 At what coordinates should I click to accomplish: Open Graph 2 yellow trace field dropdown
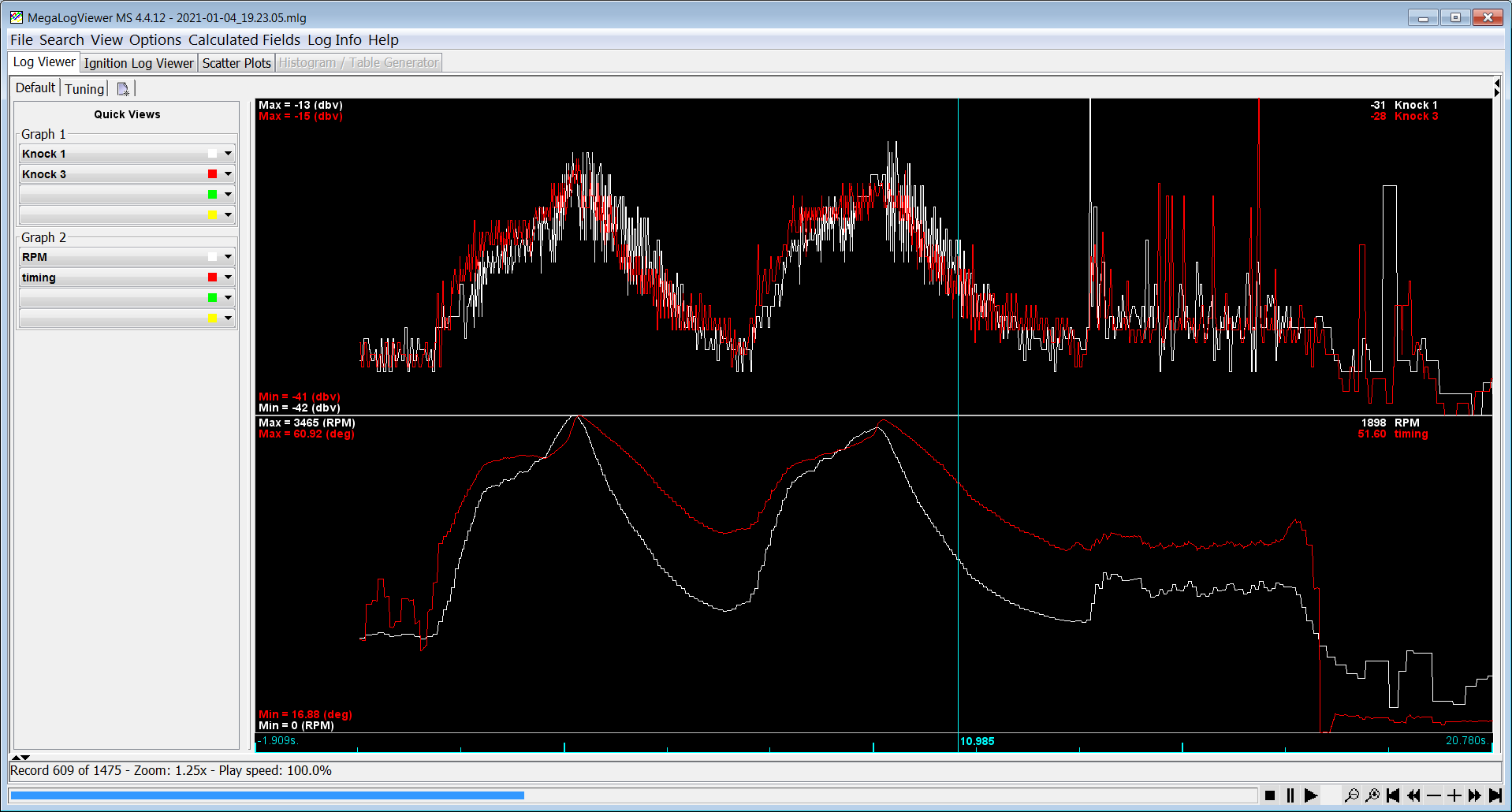coord(228,318)
